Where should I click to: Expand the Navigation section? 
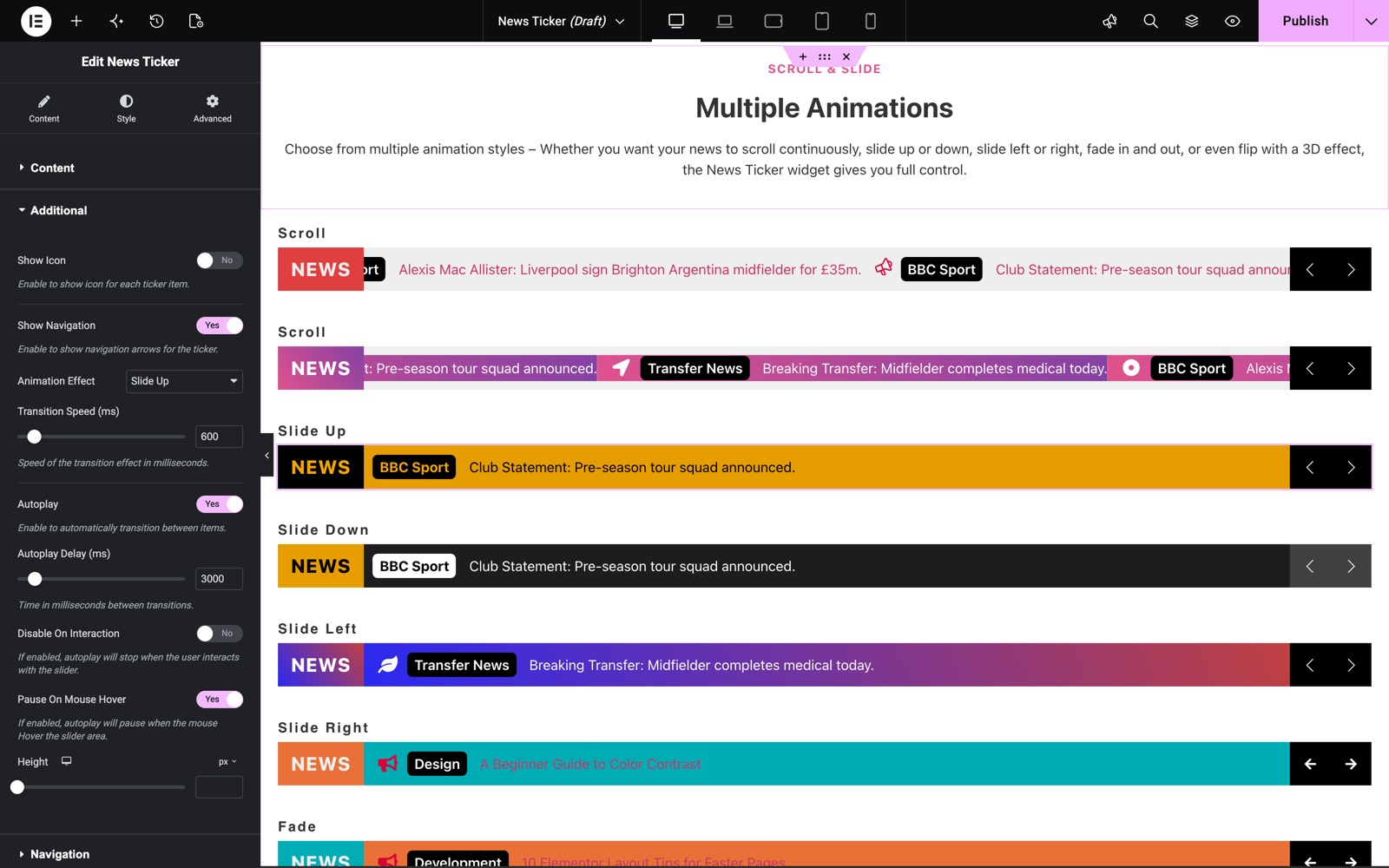pos(130,854)
